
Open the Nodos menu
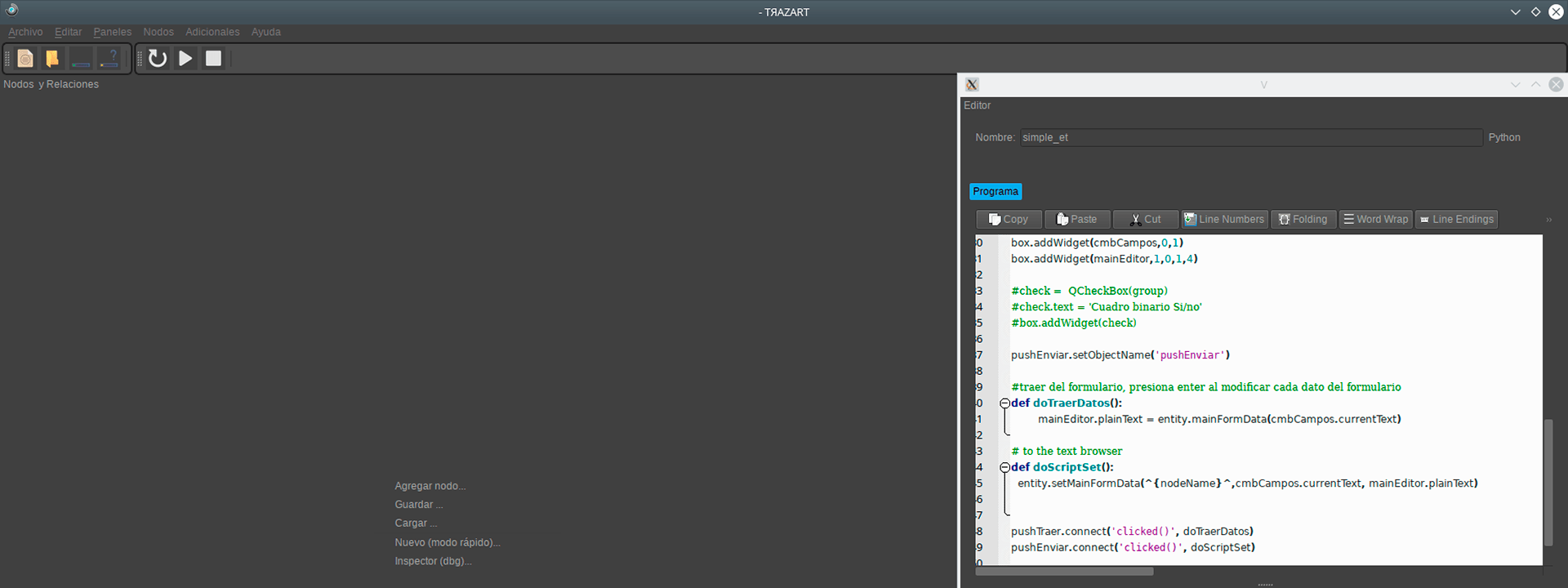click(158, 32)
